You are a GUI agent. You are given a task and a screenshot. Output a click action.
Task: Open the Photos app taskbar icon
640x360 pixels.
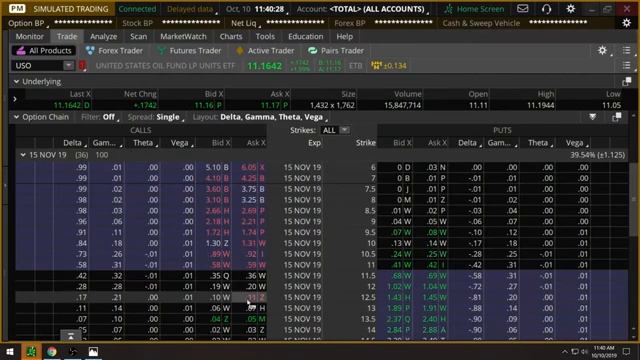click(x=93, y=351)
